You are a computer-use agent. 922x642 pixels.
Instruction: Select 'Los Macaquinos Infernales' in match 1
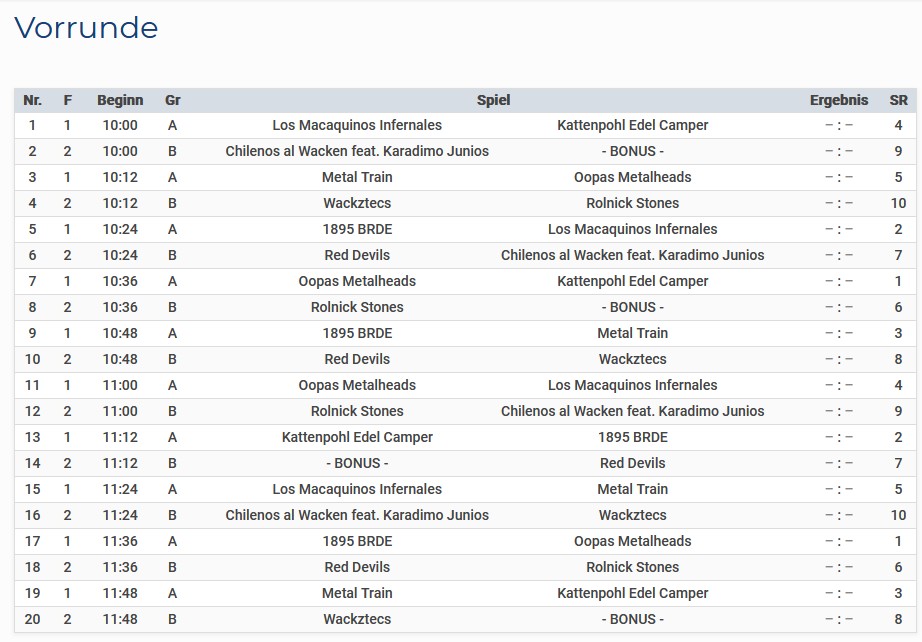[357, 125]
